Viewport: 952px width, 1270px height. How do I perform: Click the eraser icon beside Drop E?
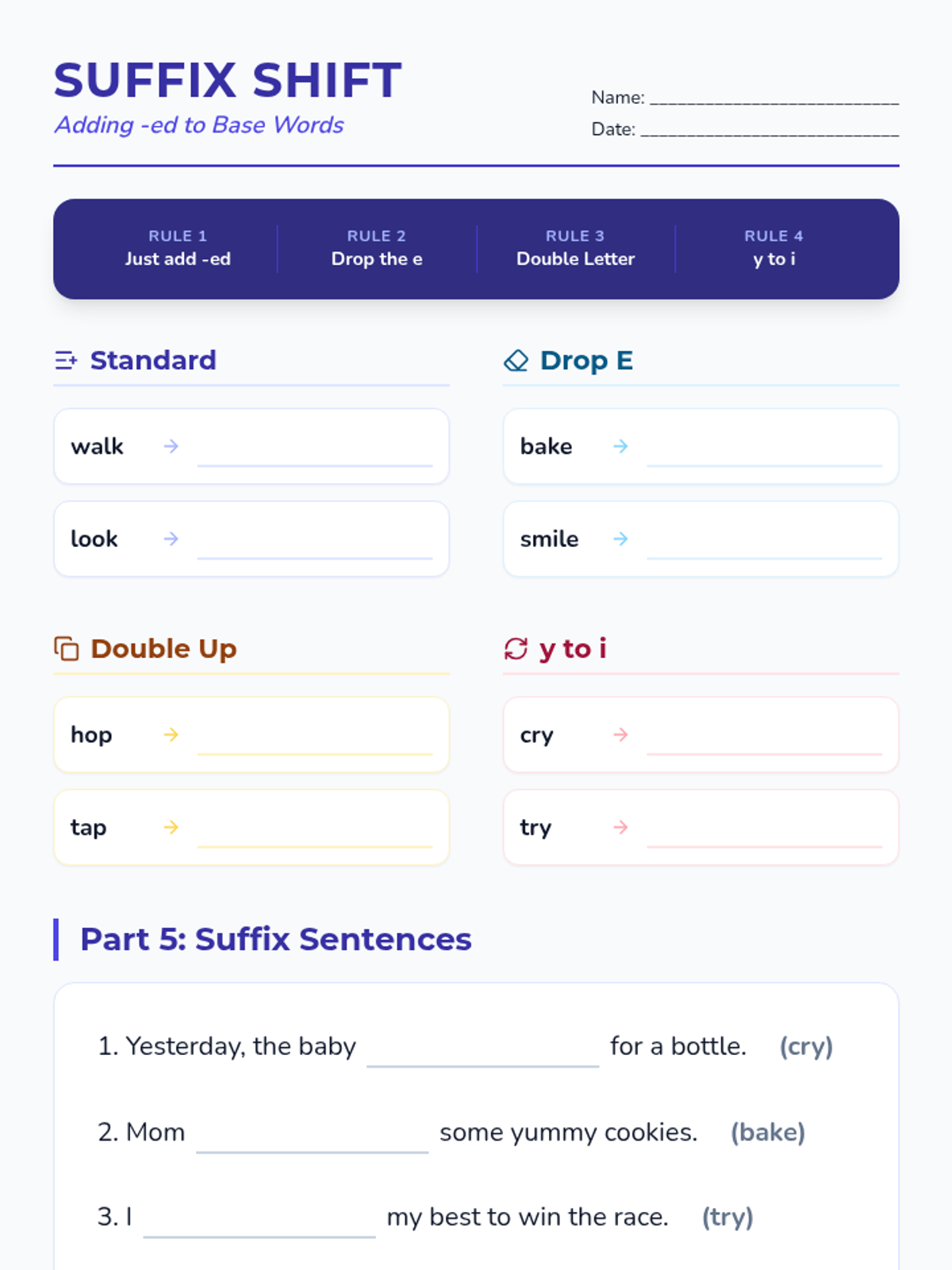516,360
